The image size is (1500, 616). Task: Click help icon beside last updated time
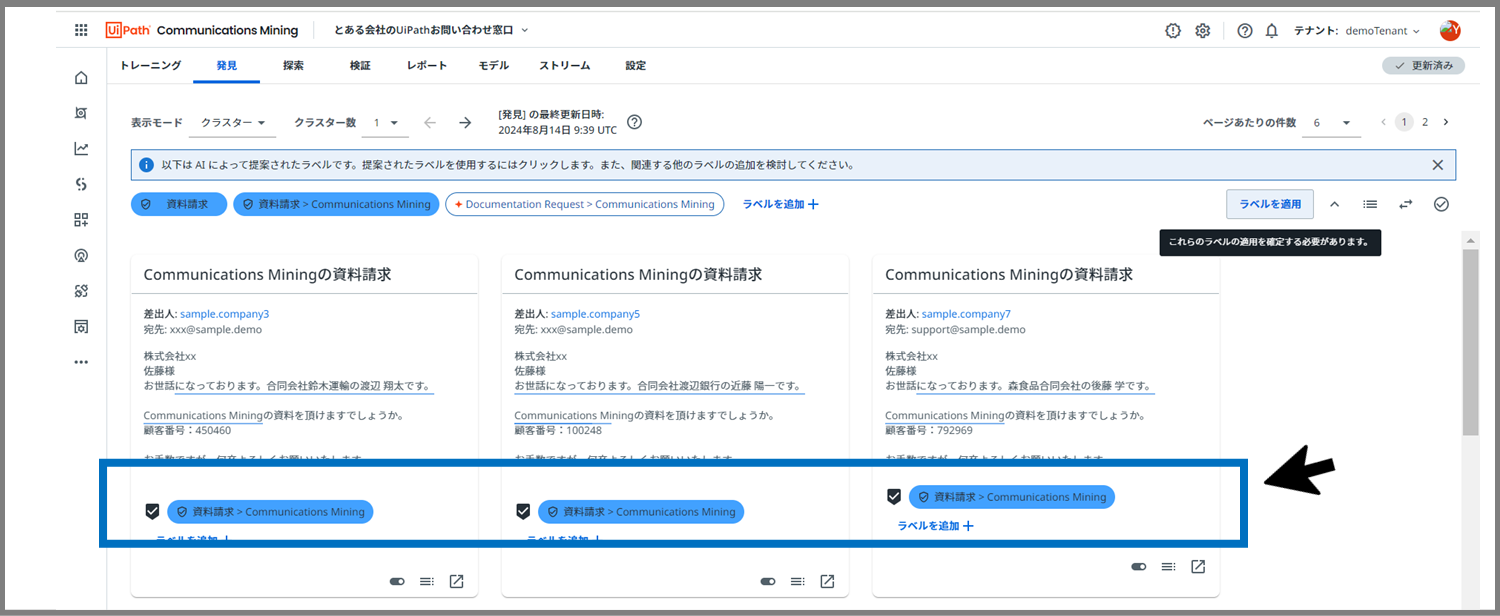(634, 123)
